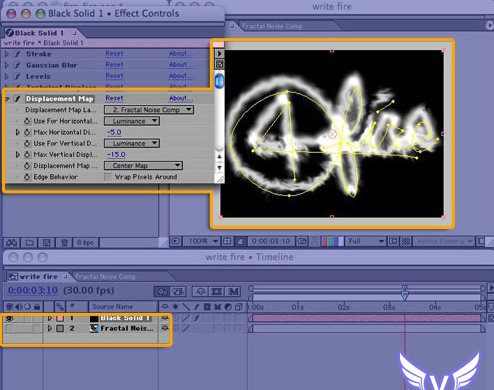494x390 pixels.
Task: Open the Active Camera view dropdown
Action: pos(444,241)
